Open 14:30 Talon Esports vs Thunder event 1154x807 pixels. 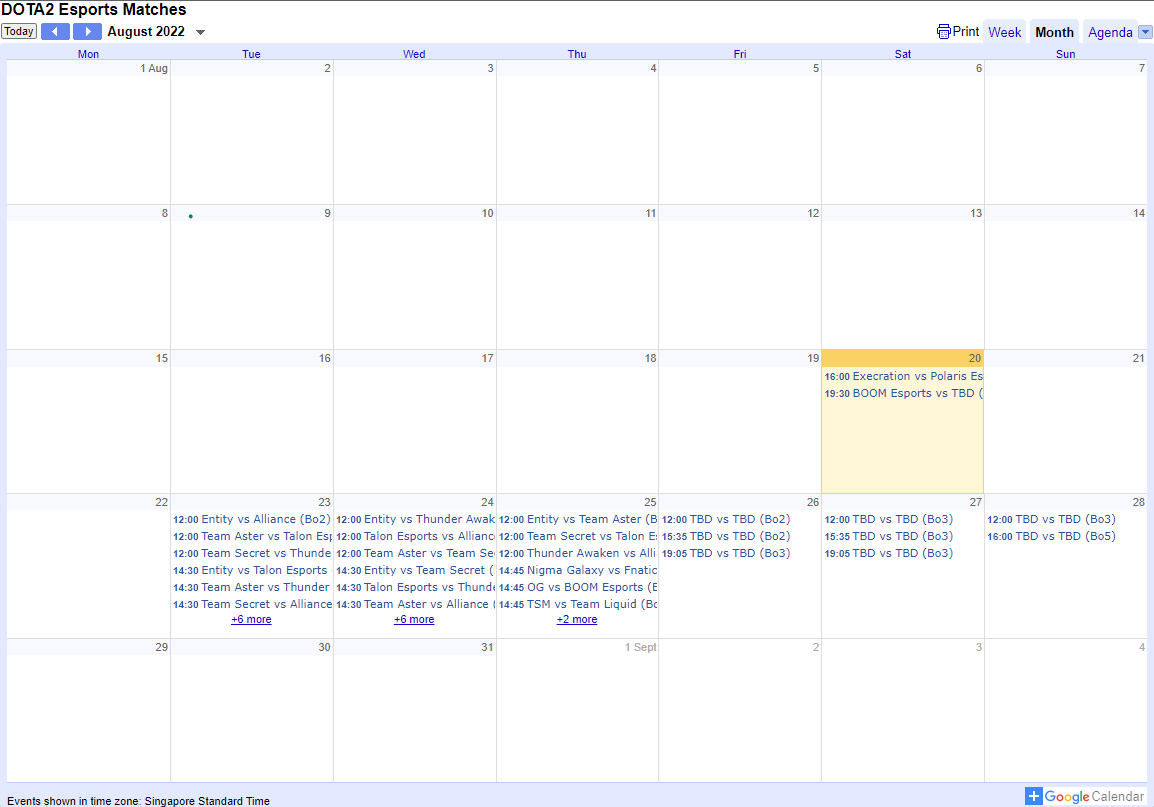click(x=415, y=586)
